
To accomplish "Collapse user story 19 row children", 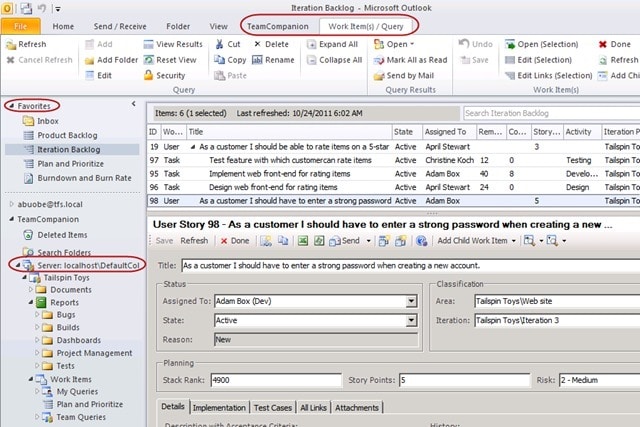I will (193, 147).
